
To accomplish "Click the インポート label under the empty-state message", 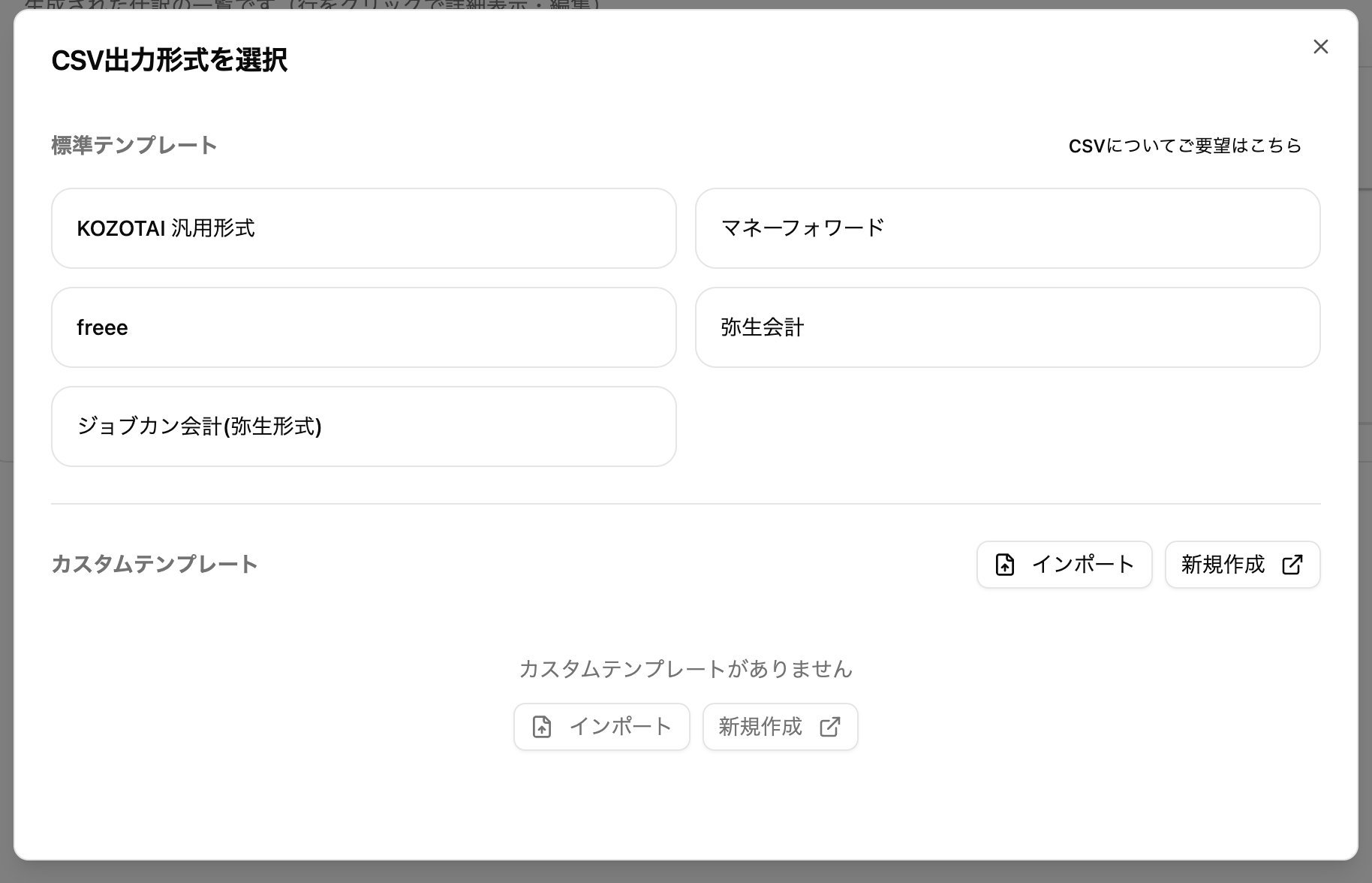I will click(x=620, y=727).
